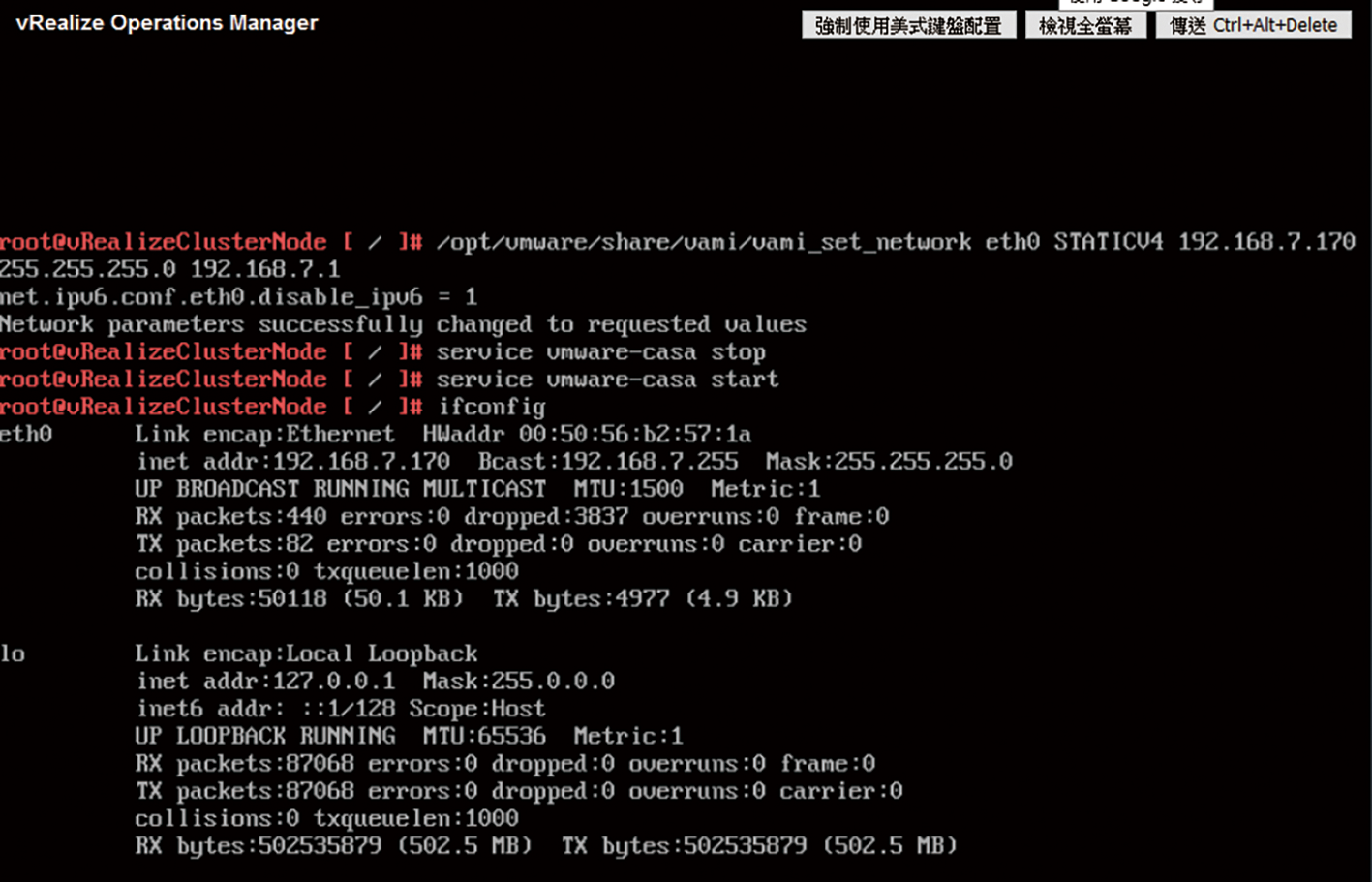
Task: Click the net.ipv6.conf.eth0.disable_ipv6 output line
Action: [238, 297]
